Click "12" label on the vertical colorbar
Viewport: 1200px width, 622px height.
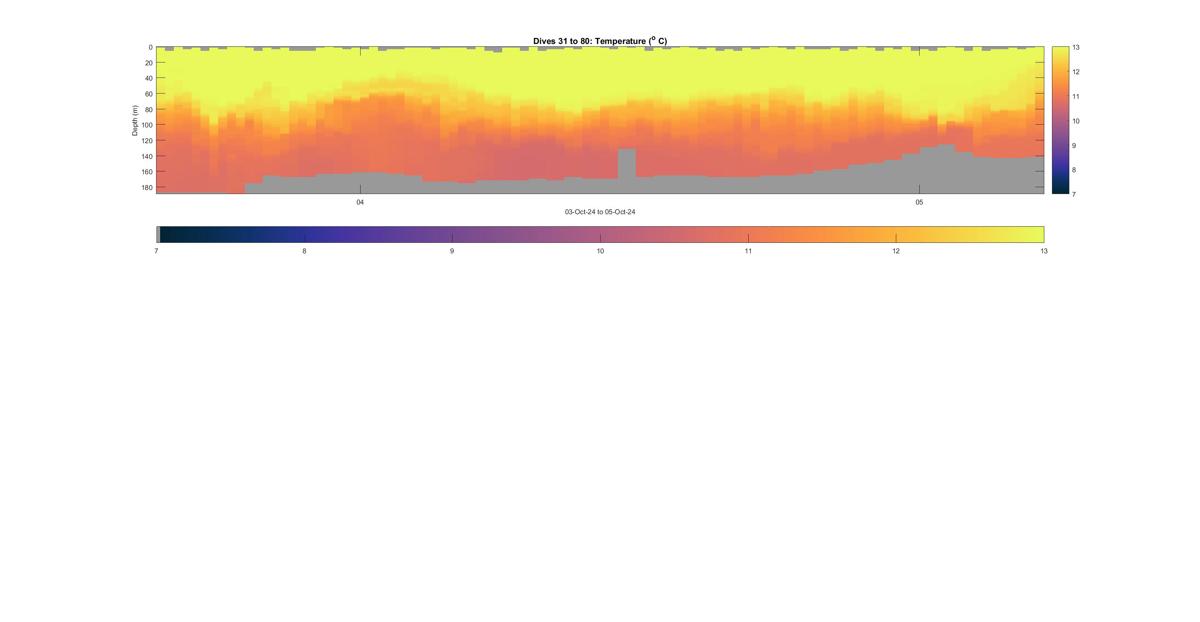pyautogui.click(x=1076, y=72)
